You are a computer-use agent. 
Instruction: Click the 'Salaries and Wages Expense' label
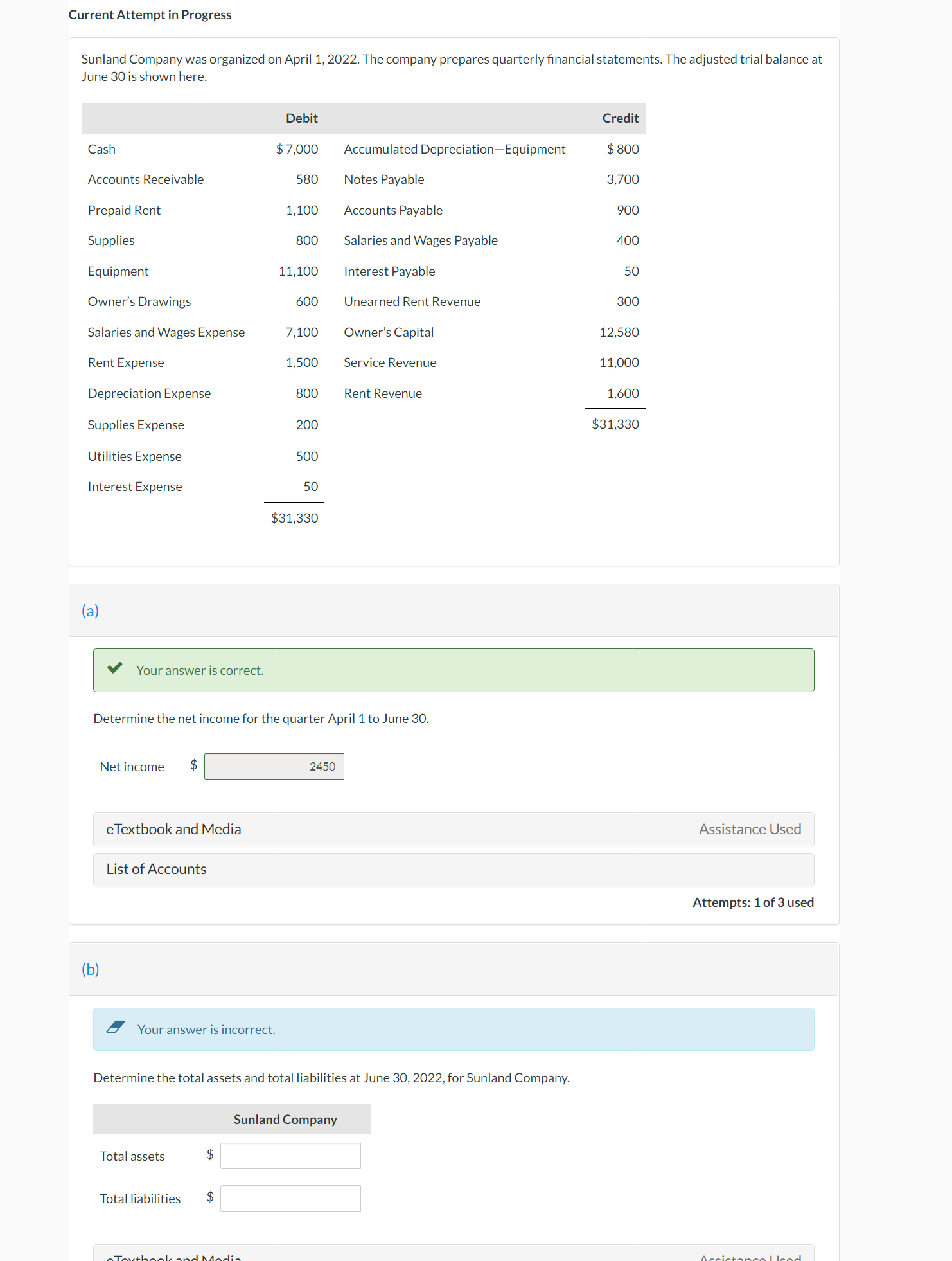(x=166, y=332)
